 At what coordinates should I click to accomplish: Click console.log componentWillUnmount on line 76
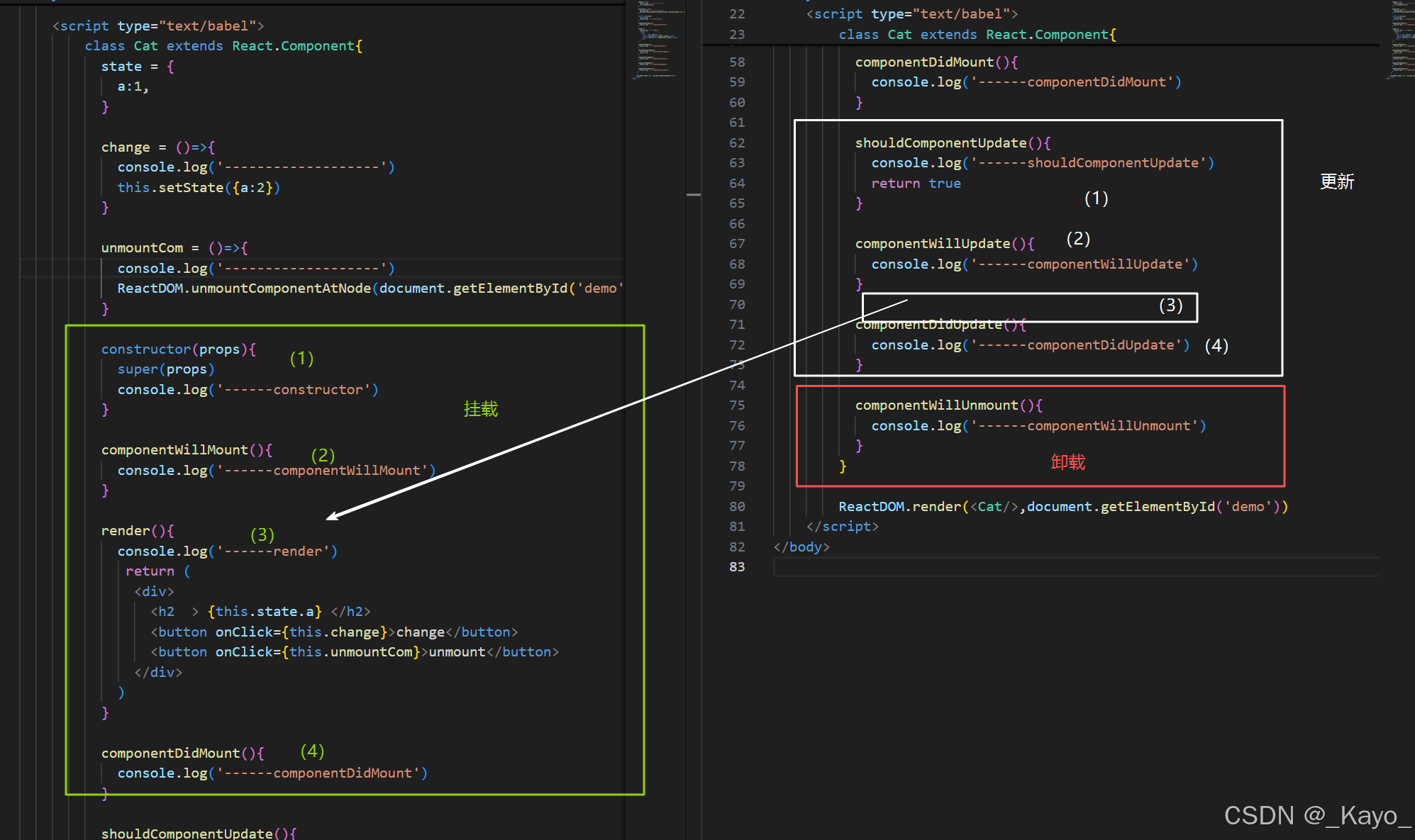[x=1038, y=426]
